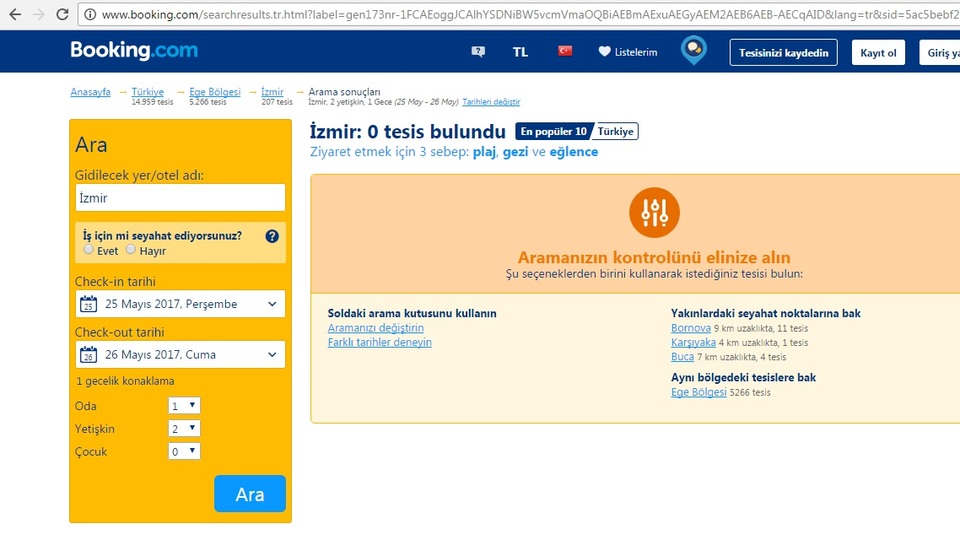Click the Tesisinizi kaydedin button
The height and width of the screenshot is (540, 960).
point(785,53)
